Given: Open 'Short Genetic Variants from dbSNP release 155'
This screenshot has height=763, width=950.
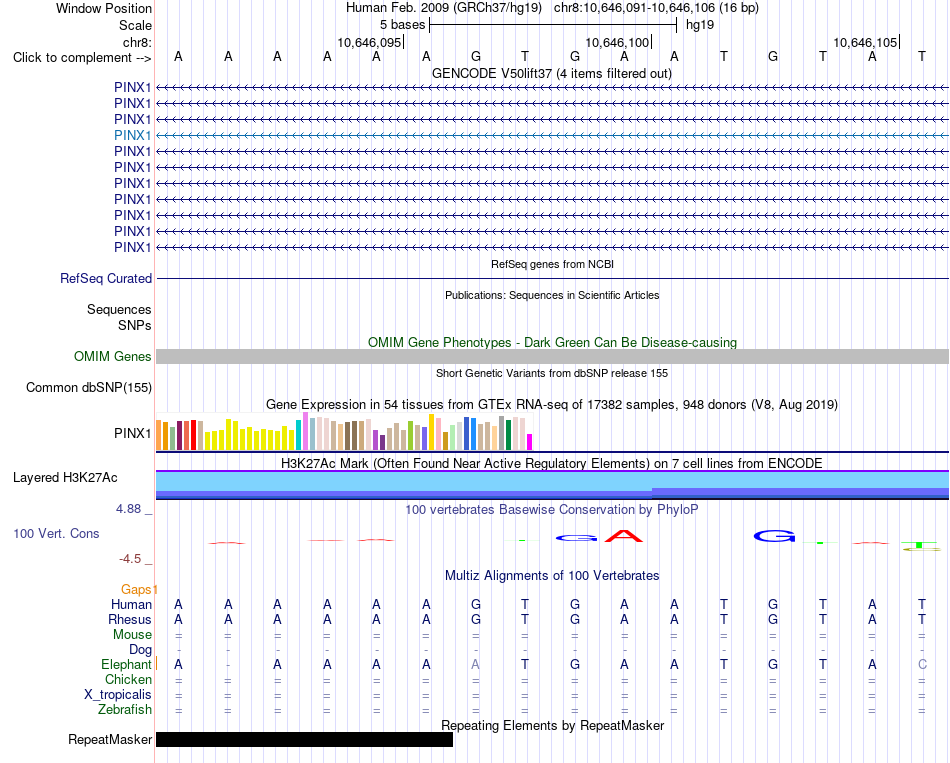Looking at the screenshot, I should [x=552, y=373].
